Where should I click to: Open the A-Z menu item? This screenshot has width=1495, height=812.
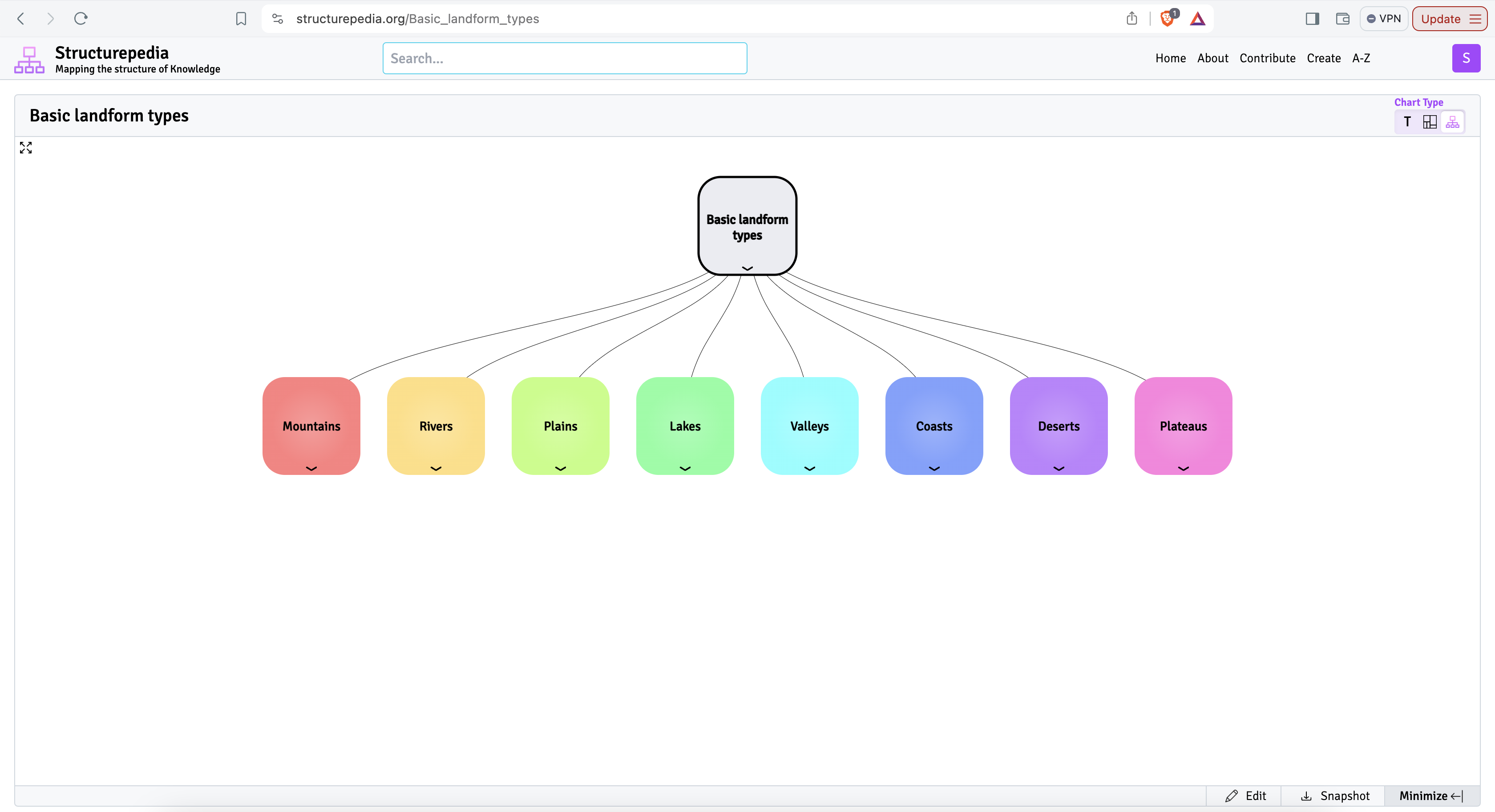tap(1360, 58)
